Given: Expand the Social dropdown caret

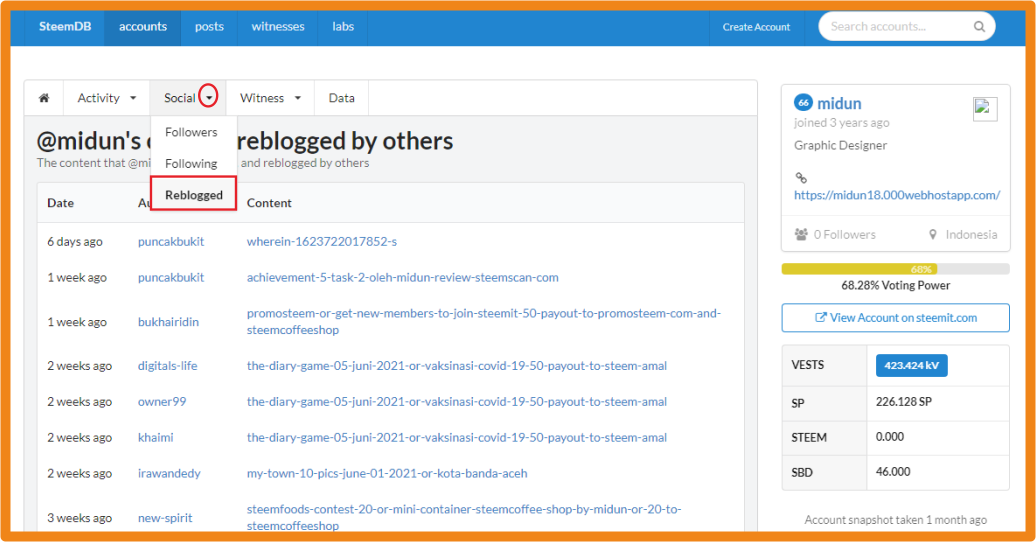Looking at the screenshot, I should click(209, 98).
